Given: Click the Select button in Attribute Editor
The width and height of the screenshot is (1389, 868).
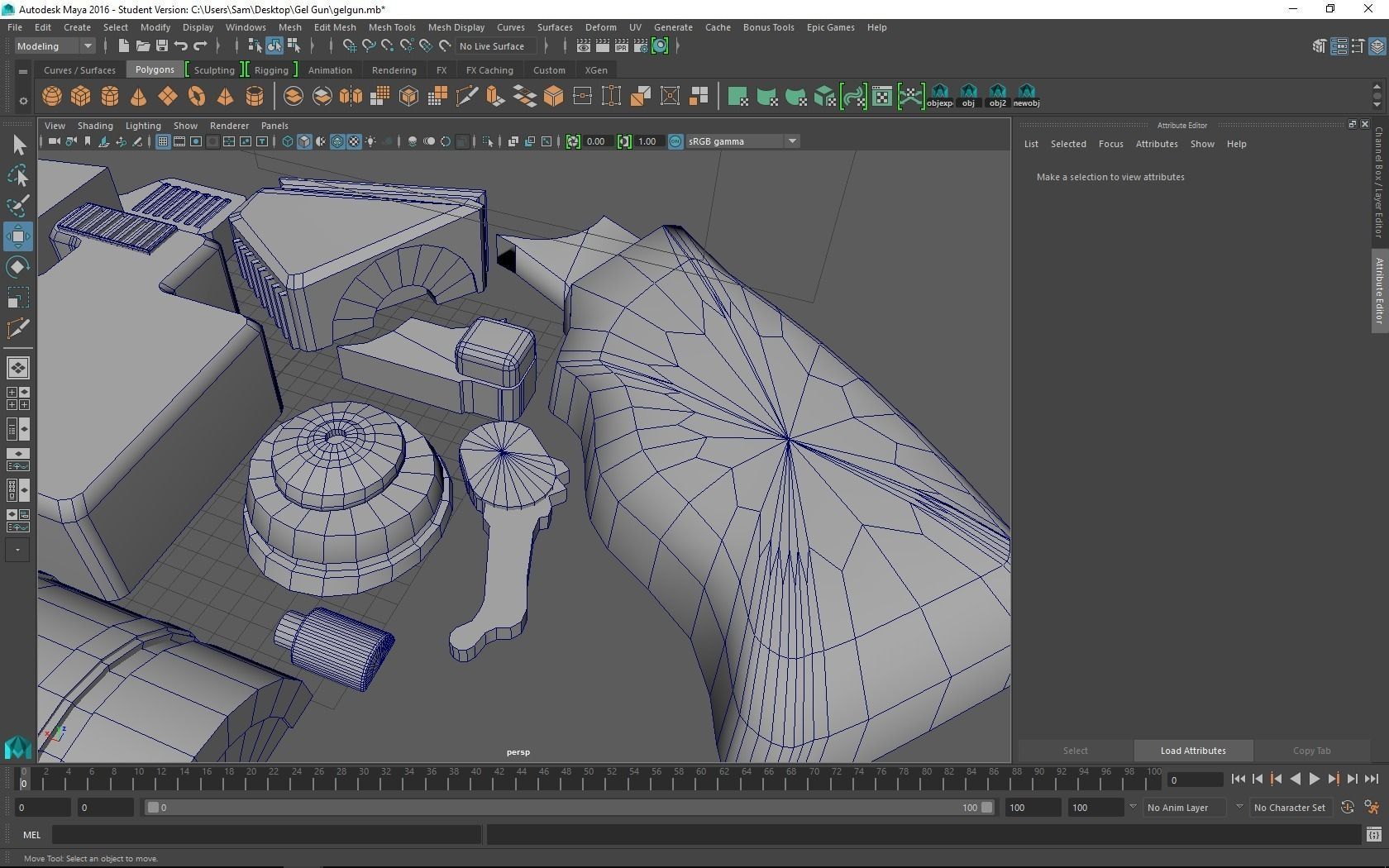Looking at the screenshot, I should [1076, 751].
